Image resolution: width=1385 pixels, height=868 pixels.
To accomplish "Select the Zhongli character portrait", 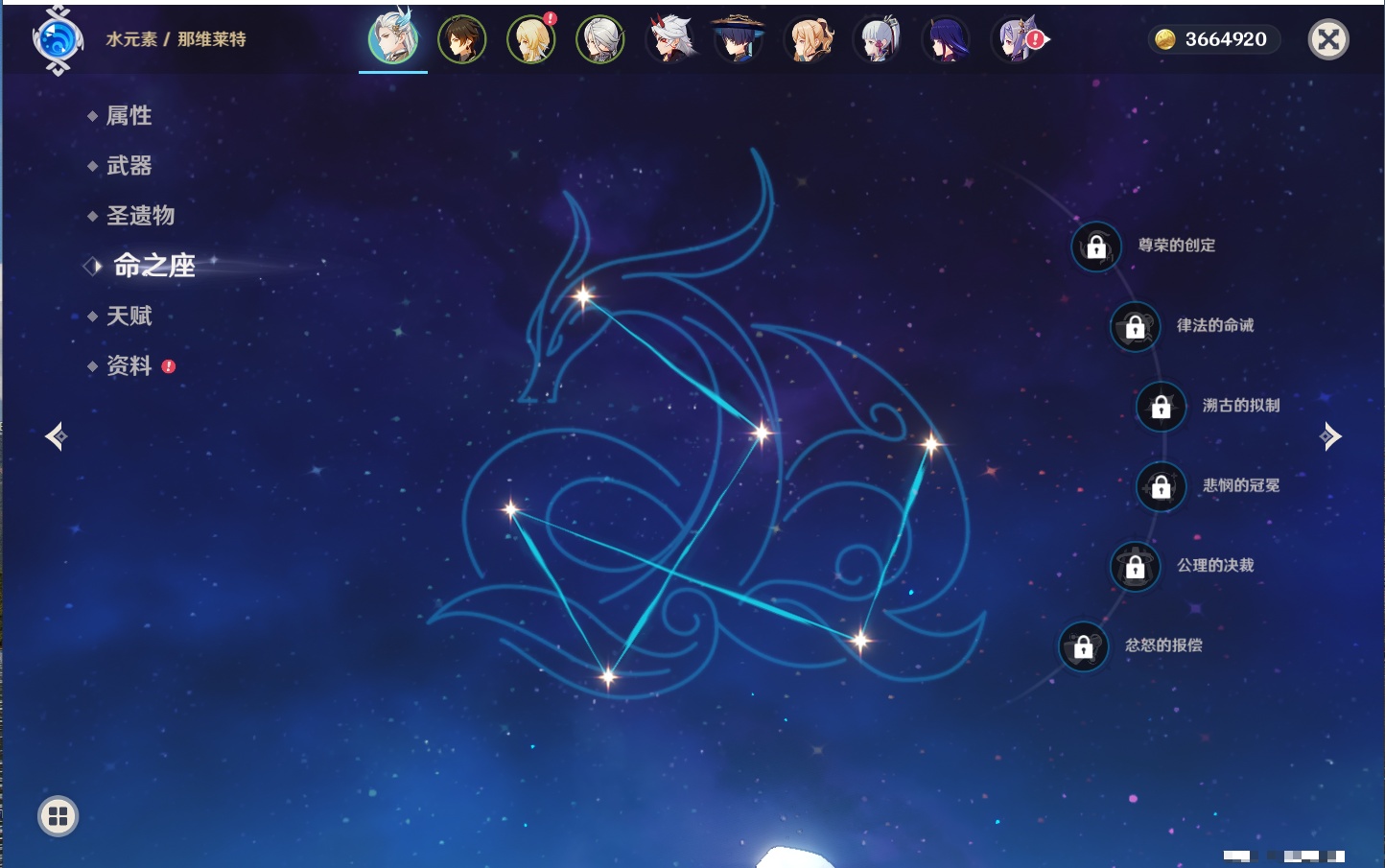I will click(x=461, y=39).
